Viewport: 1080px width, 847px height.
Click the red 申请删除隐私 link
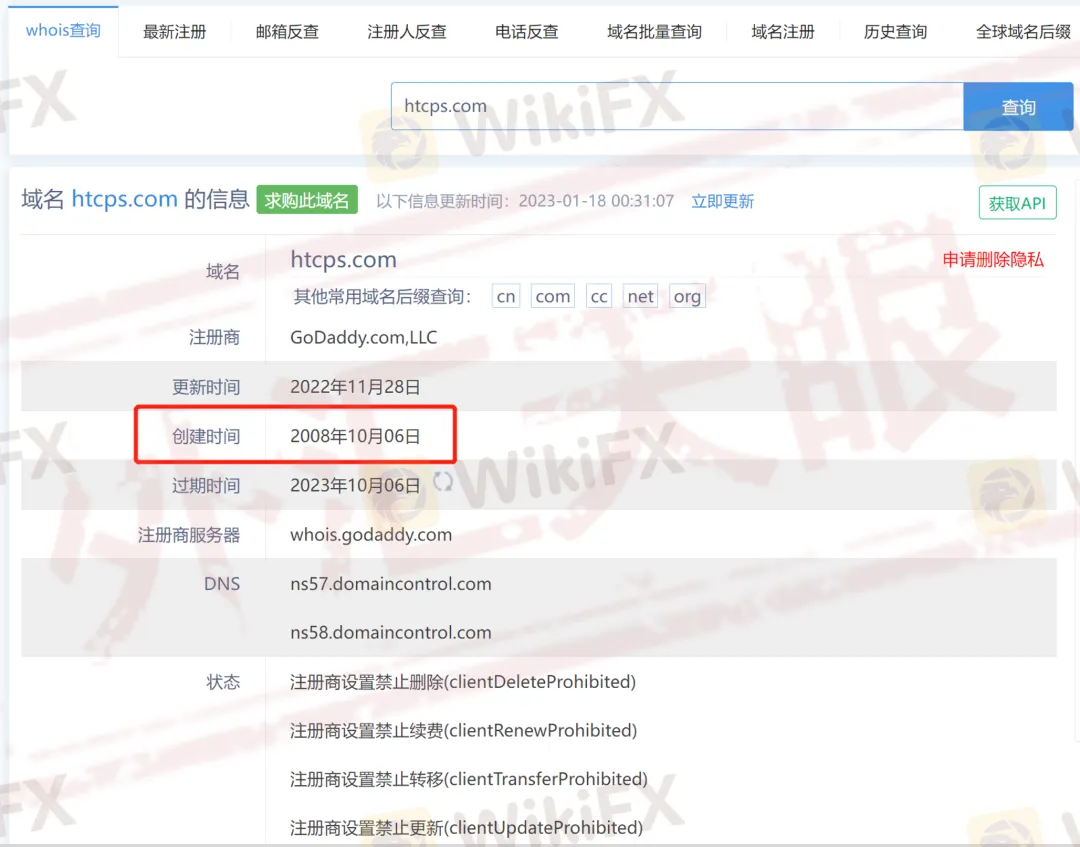993,260
